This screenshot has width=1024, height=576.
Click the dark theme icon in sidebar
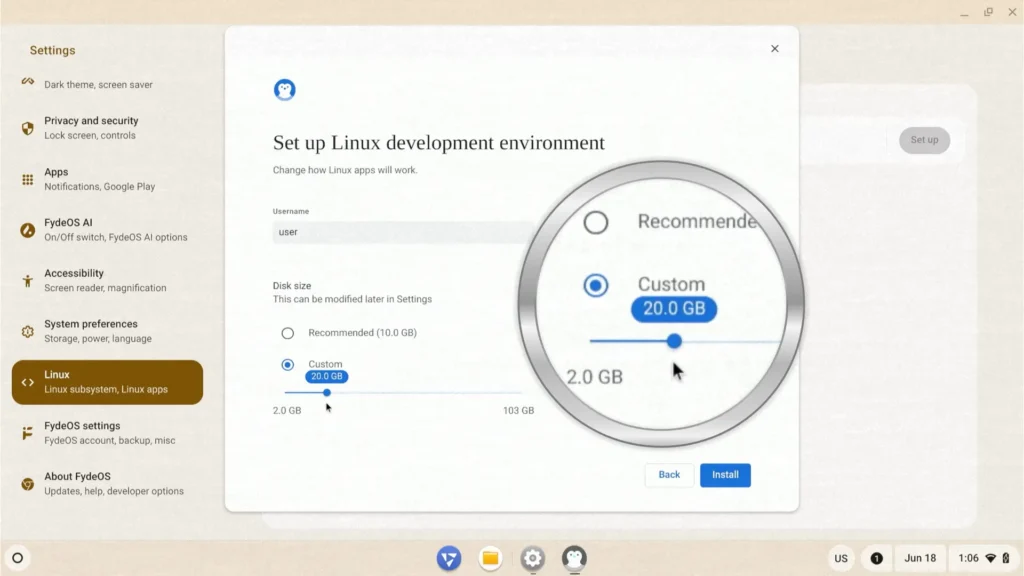pos(27,82)
